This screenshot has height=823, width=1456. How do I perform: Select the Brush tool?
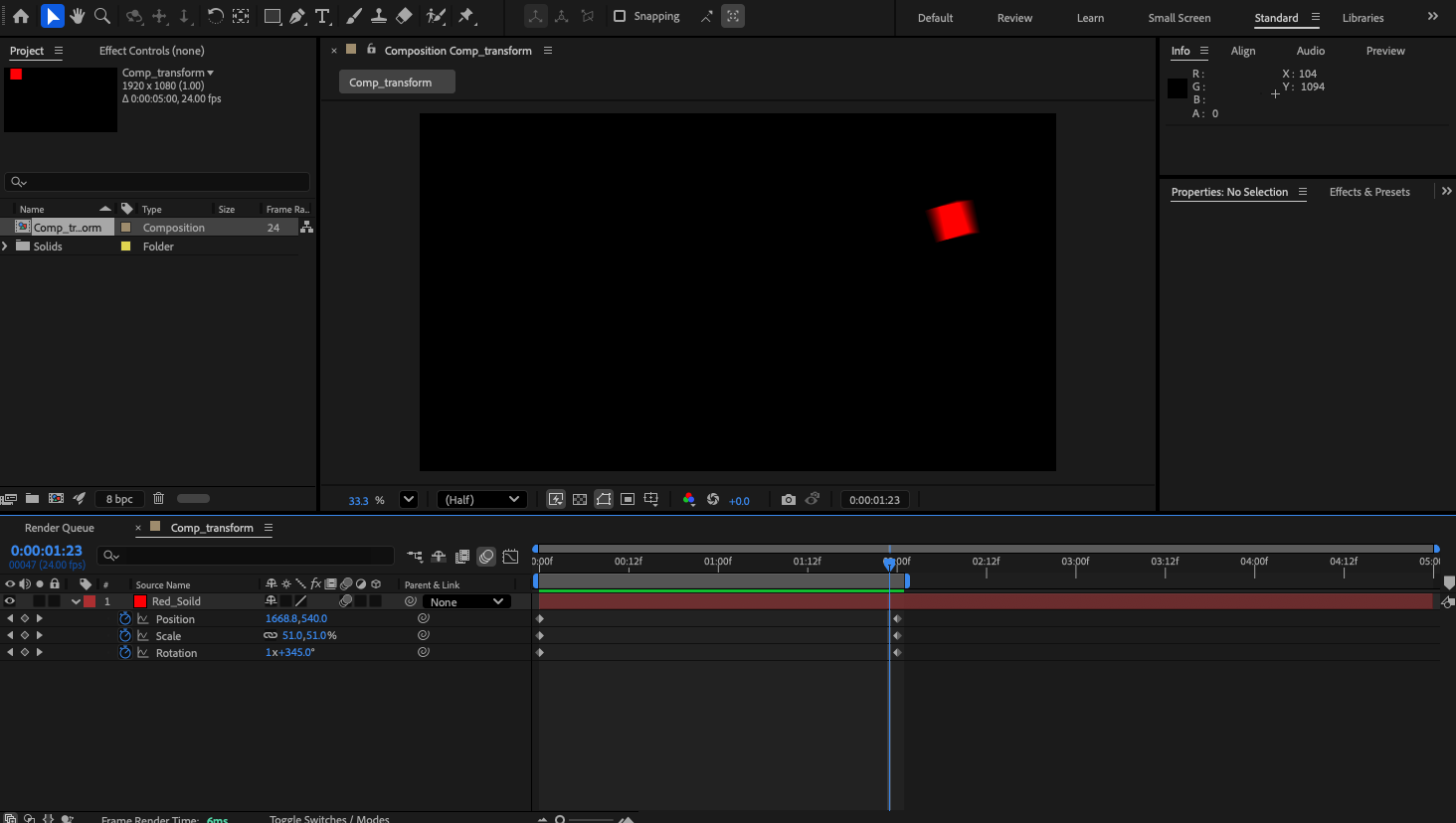coord(353,16)
